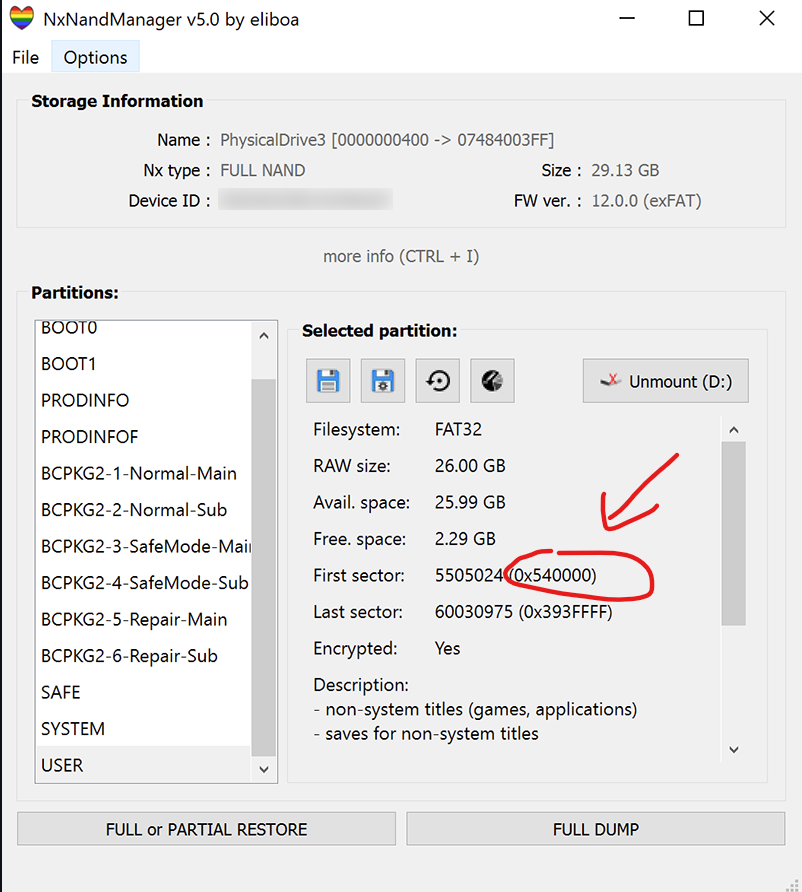802x892 pixels.
Task: Select the PRODINFO partition
Action: [143, 400]
